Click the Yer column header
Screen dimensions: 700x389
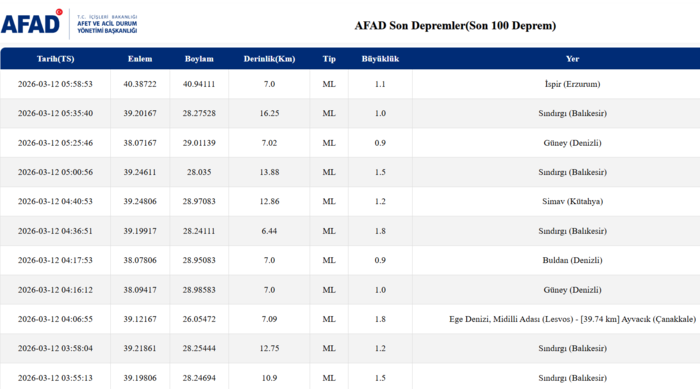pyautogui.click(x=572, y=59)
